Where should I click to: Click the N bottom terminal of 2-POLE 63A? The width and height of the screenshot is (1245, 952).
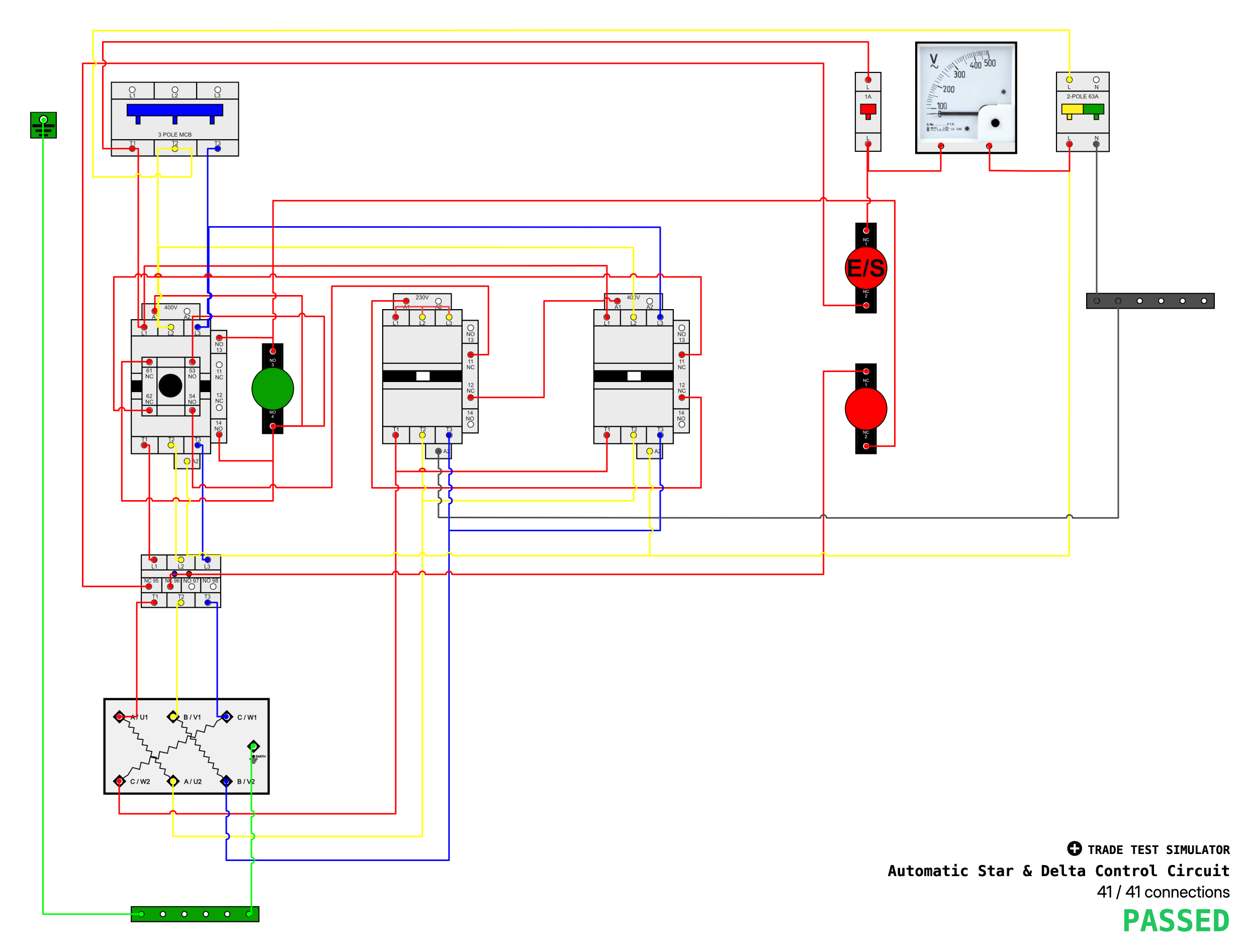coord(1096,144)
